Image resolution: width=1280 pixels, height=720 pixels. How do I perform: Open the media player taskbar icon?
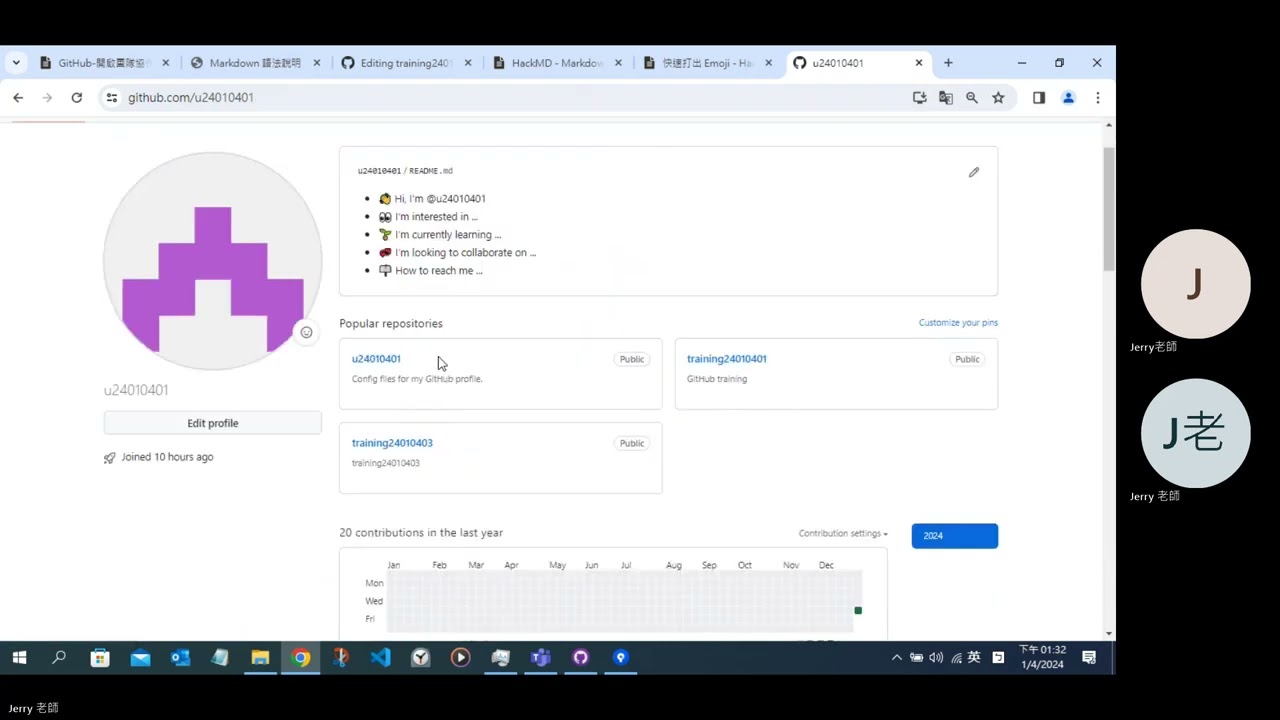(x=460, y=658)
